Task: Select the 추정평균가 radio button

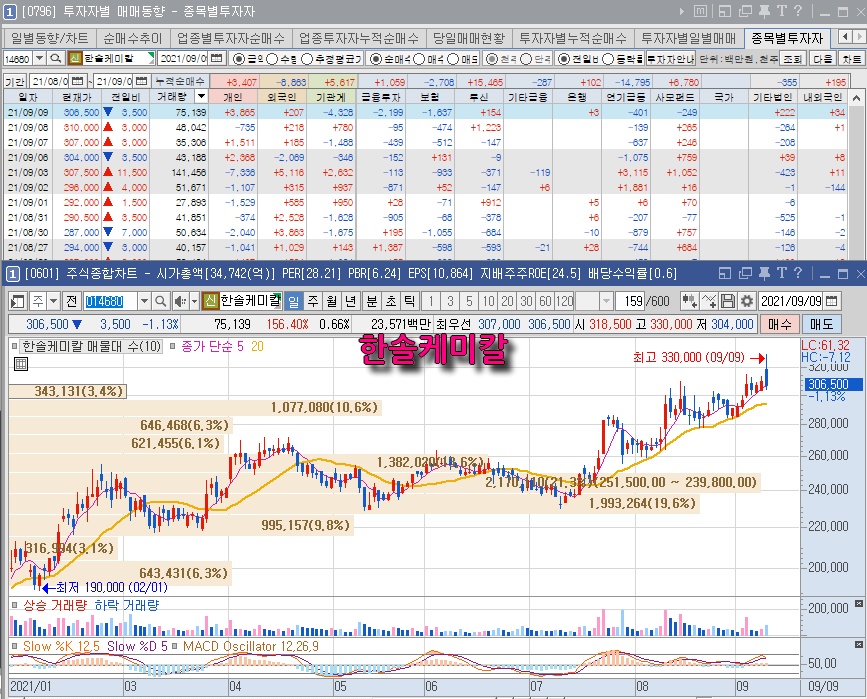Action: pos(307,59)
